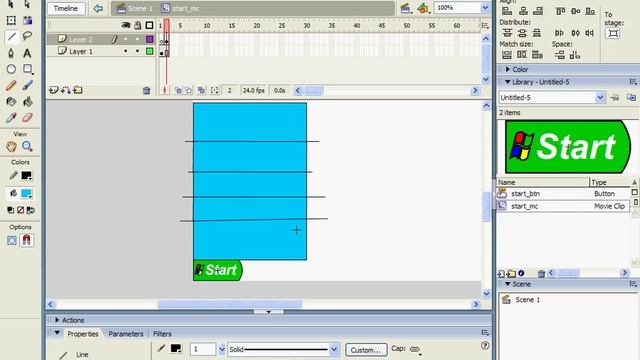Select the Free Transform tool
The height and width of the screenshot is (360, 640).
11,20
